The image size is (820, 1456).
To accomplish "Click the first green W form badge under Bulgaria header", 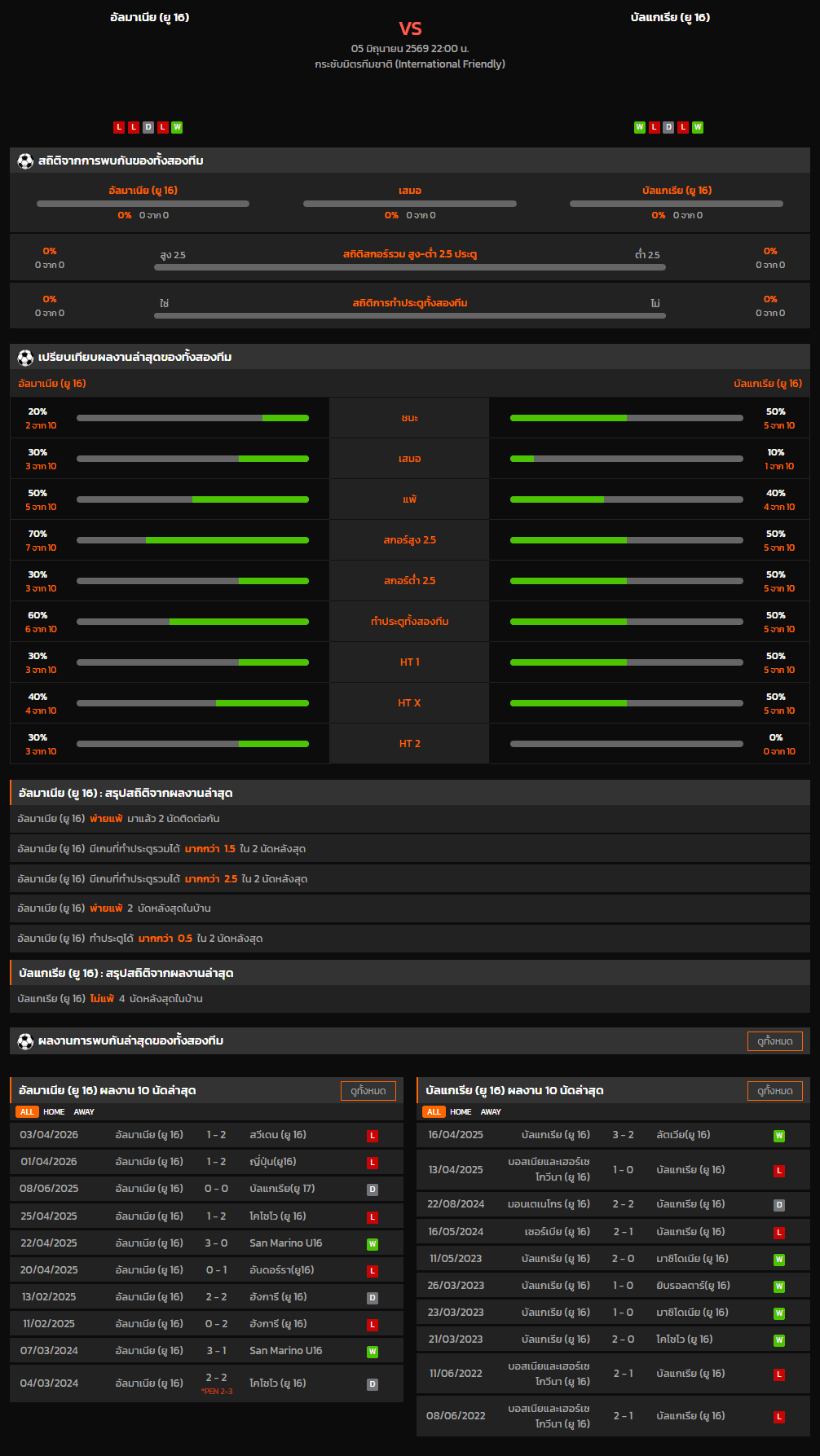I will point(640,127).
